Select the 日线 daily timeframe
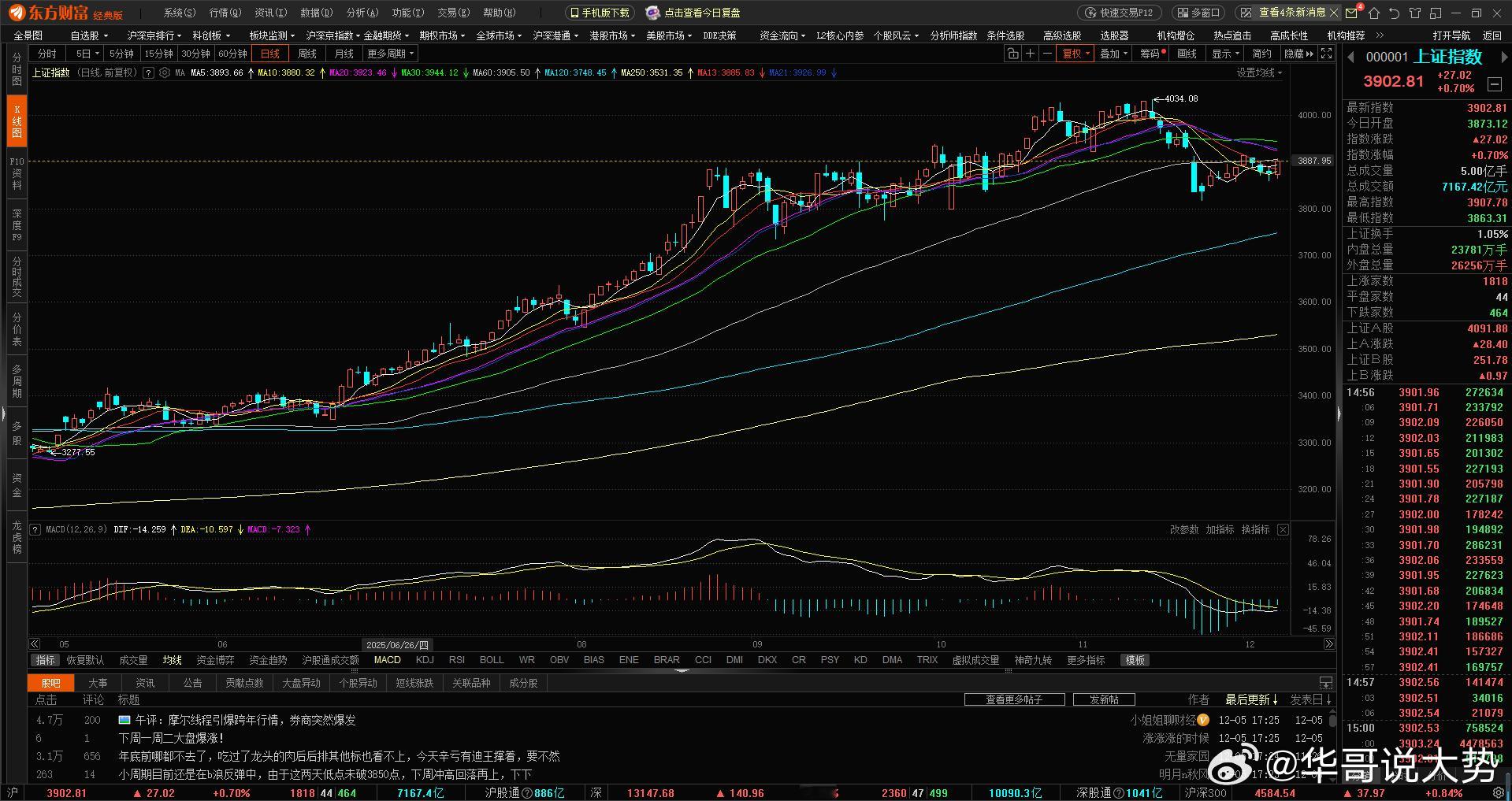 tap(270, 54)
